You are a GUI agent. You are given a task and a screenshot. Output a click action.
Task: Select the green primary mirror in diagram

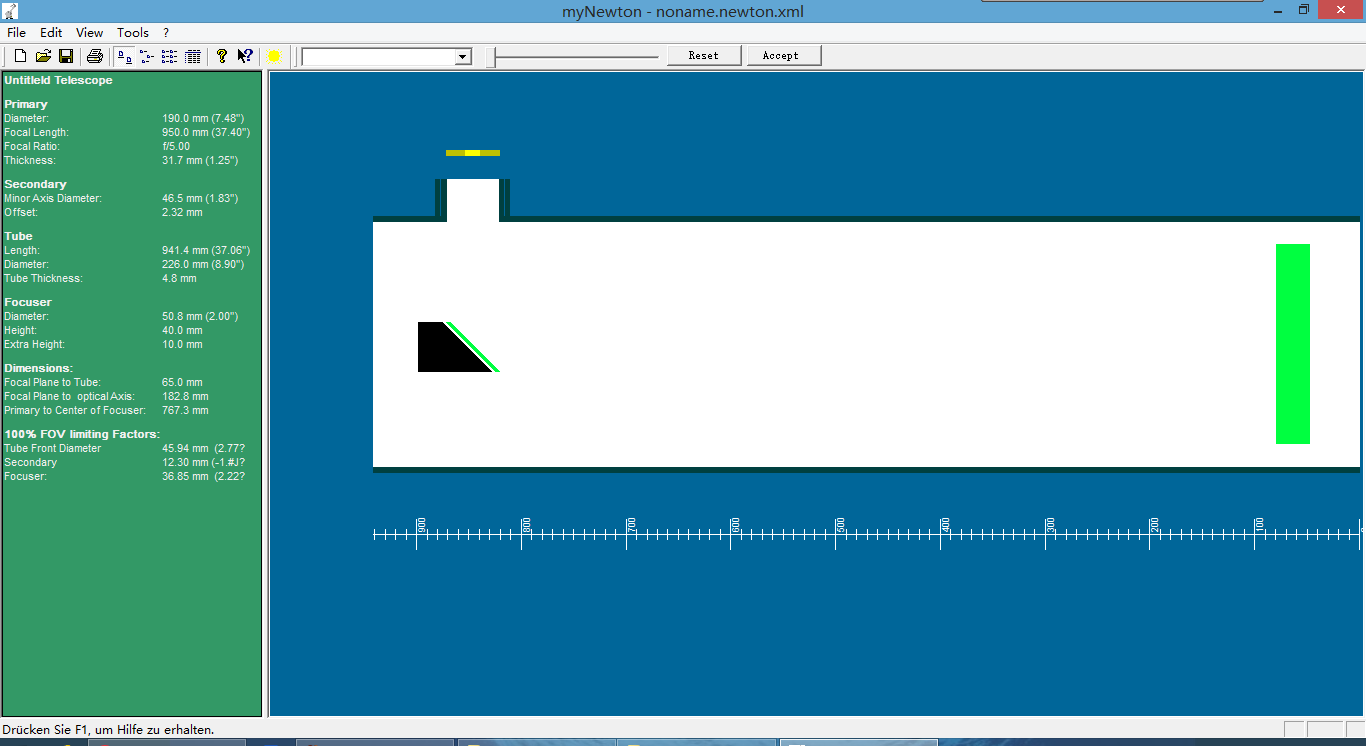click(x=1293, y=344)
